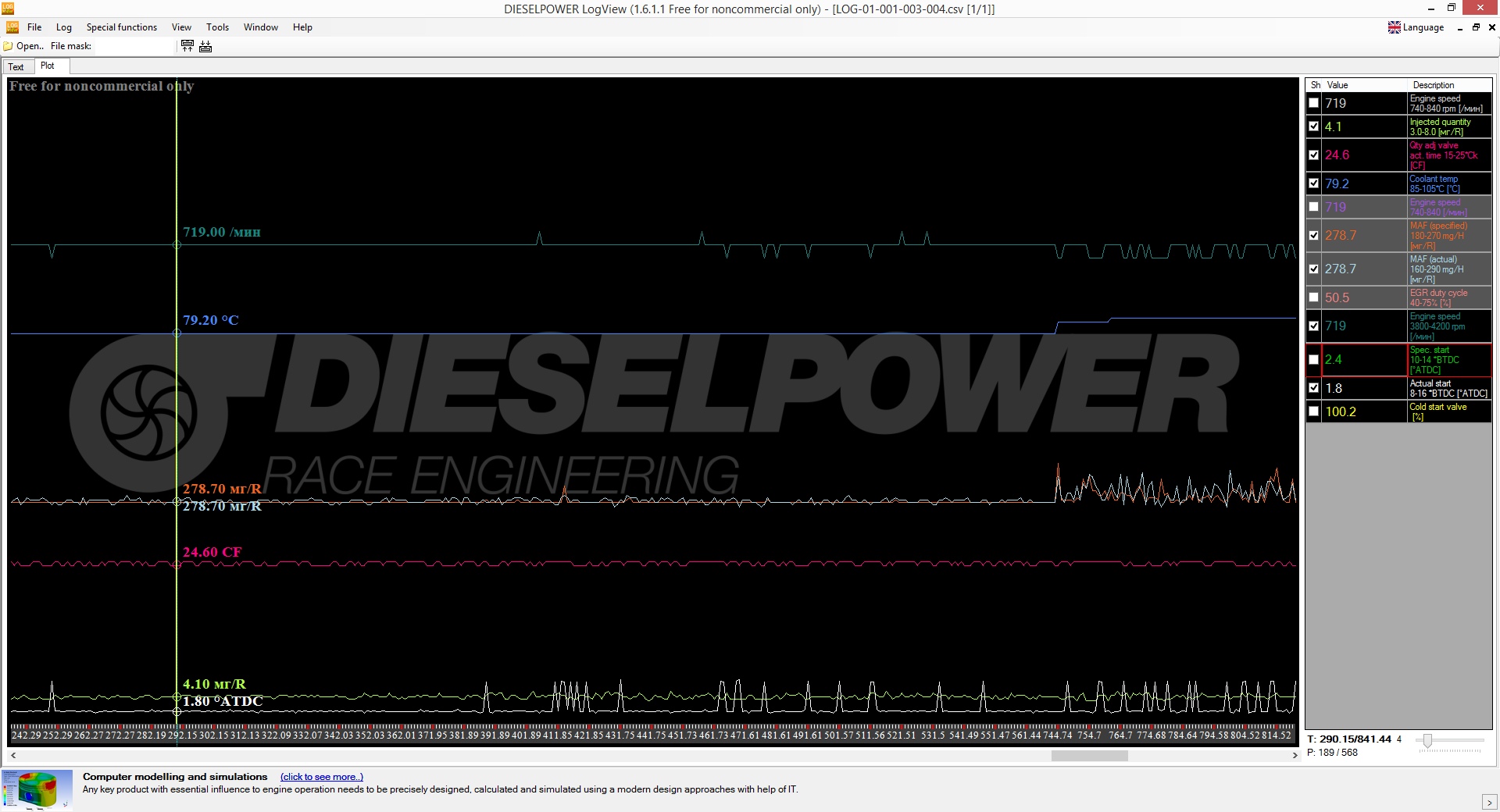
Task: Click the horizontal scrollbar right arrow
Action: (x=1295, y=755)
